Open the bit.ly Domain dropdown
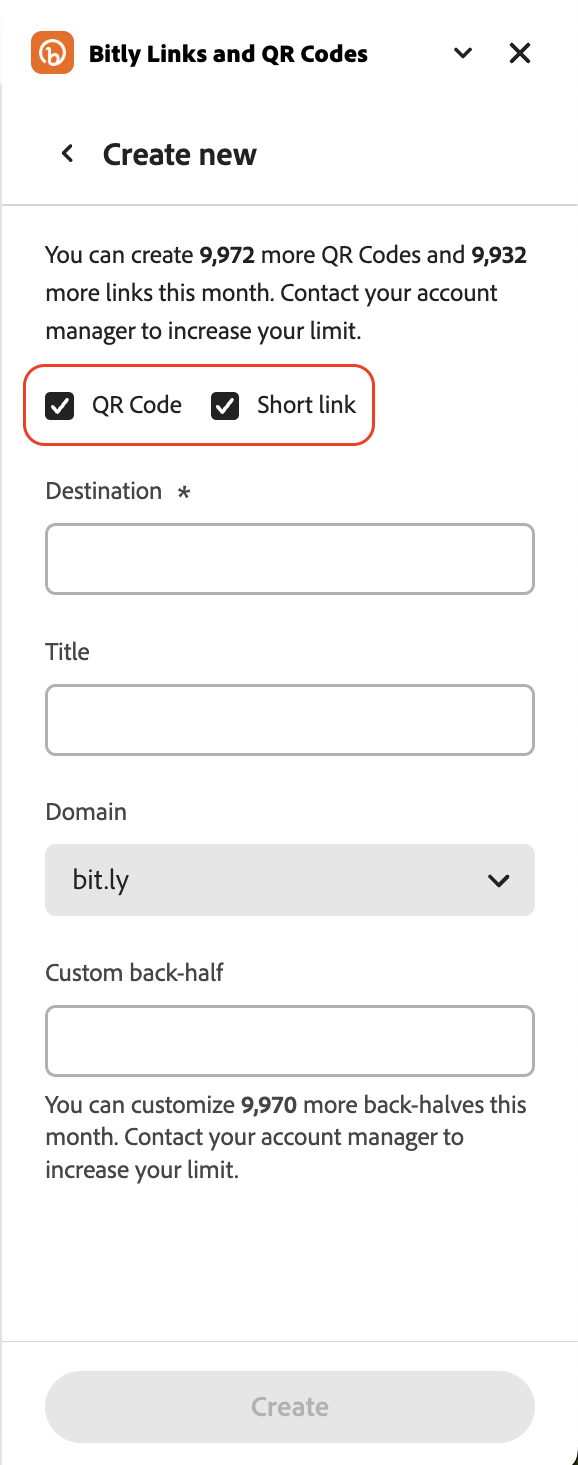The image size is (578, 1465). click(290, 880)
